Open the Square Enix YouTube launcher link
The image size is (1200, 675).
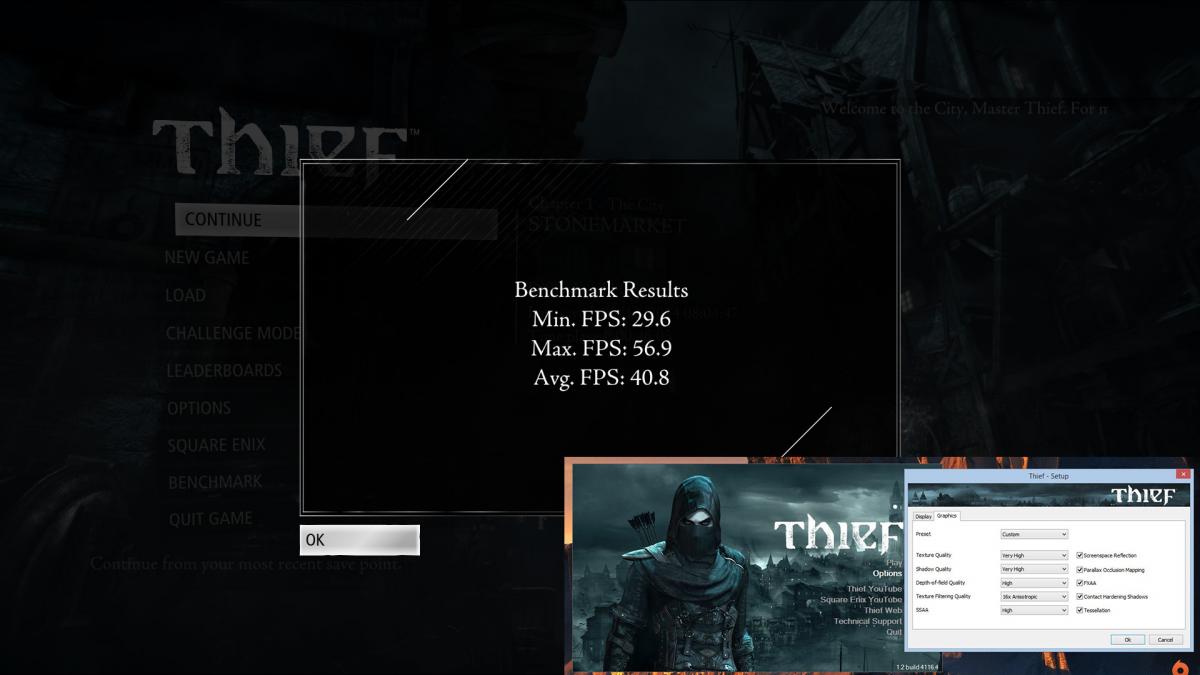point(861,600)
